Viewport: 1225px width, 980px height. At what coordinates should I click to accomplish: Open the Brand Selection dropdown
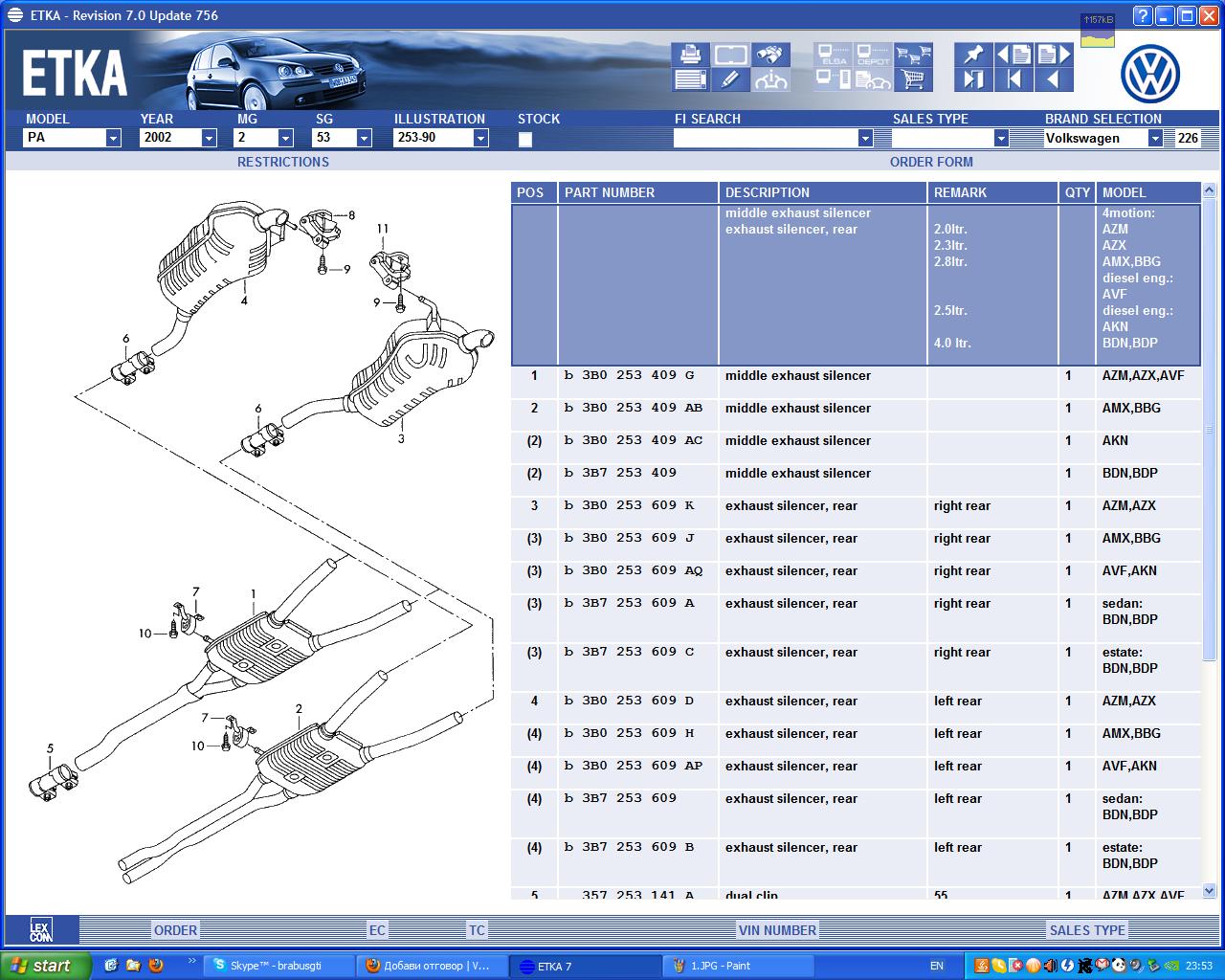[x=1155, y=138]
